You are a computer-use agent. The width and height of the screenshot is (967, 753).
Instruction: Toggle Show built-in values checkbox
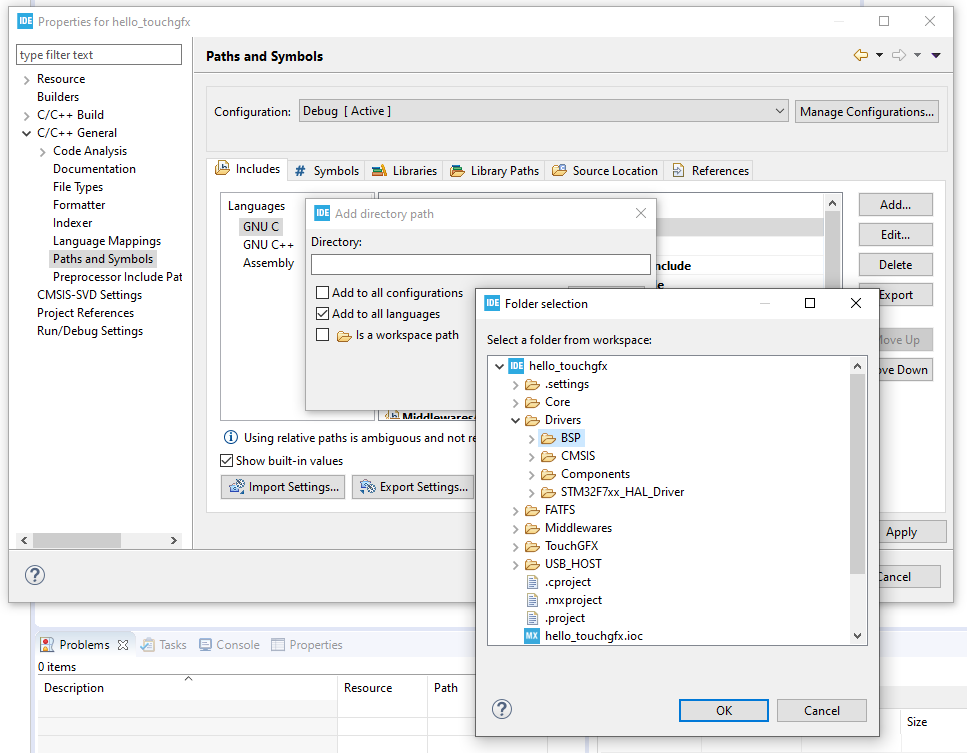227,461
